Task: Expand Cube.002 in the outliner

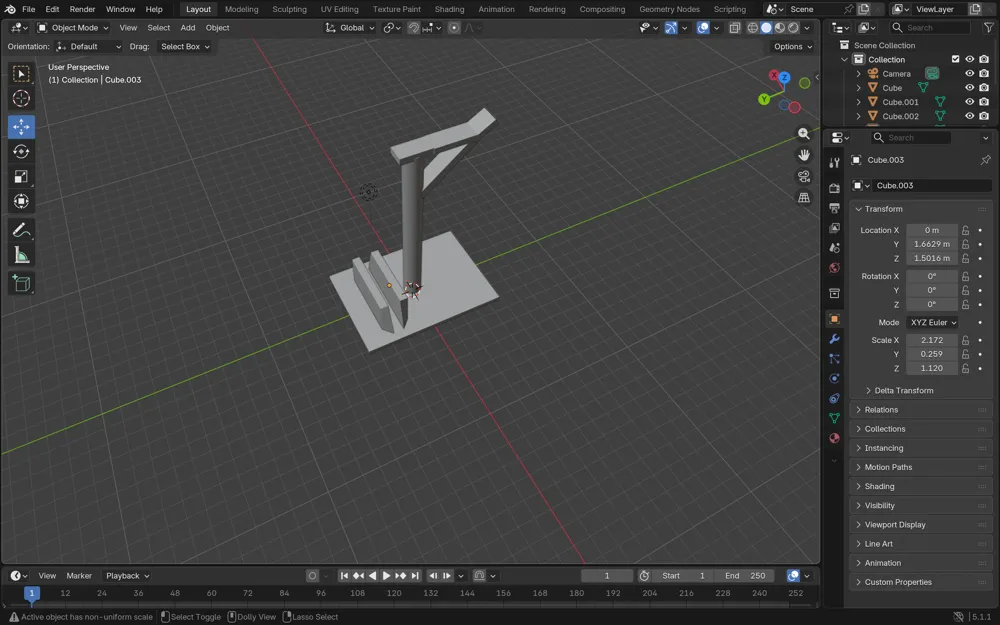Action: click(x=858, y=116)
